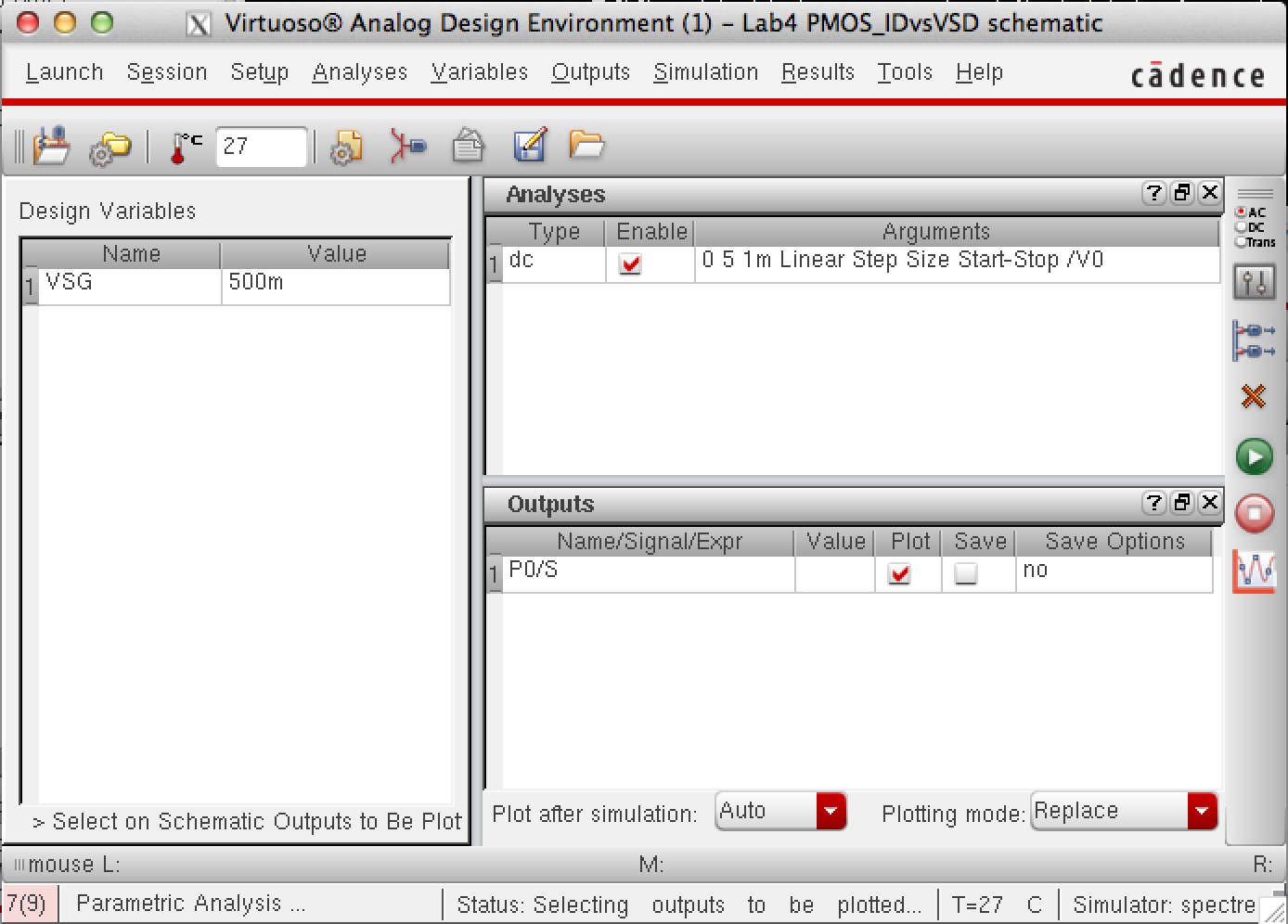Open the Variables menu

pos(480,72)
